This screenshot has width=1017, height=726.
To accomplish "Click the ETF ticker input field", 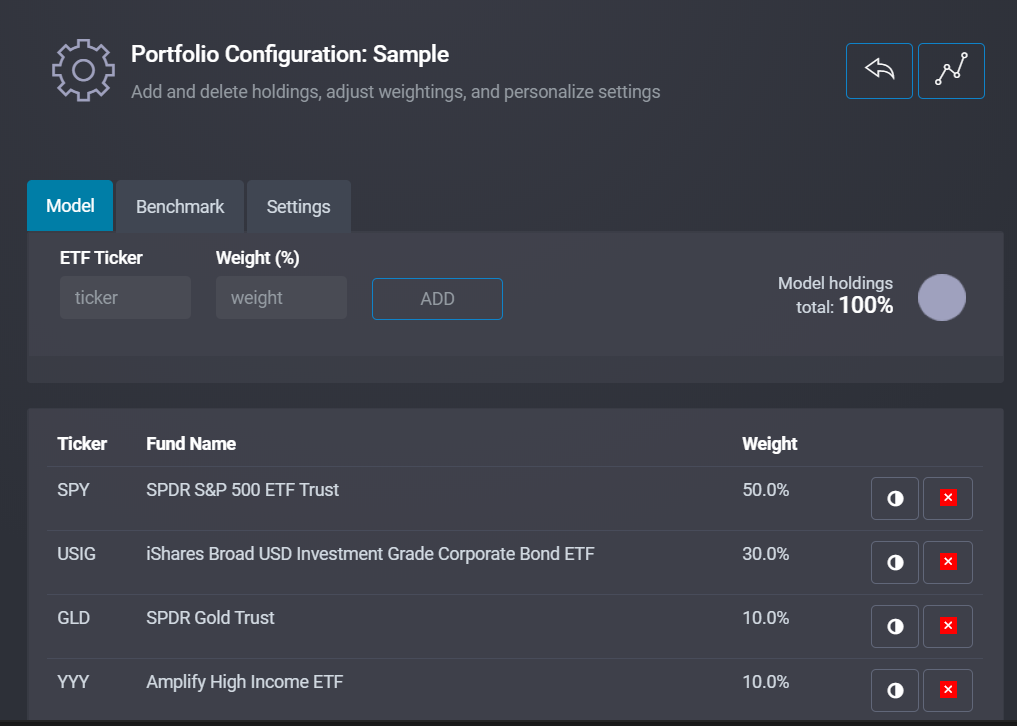I will [x=125, y=298].
